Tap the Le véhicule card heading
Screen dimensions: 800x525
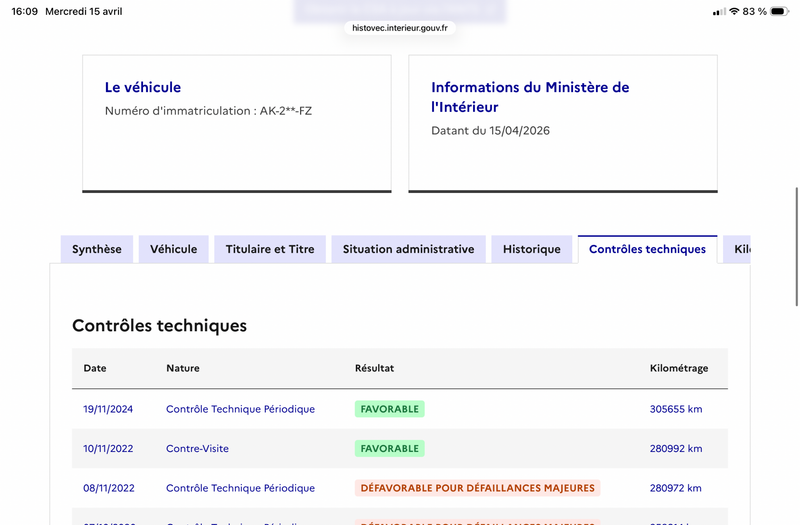tap(143, 87)
